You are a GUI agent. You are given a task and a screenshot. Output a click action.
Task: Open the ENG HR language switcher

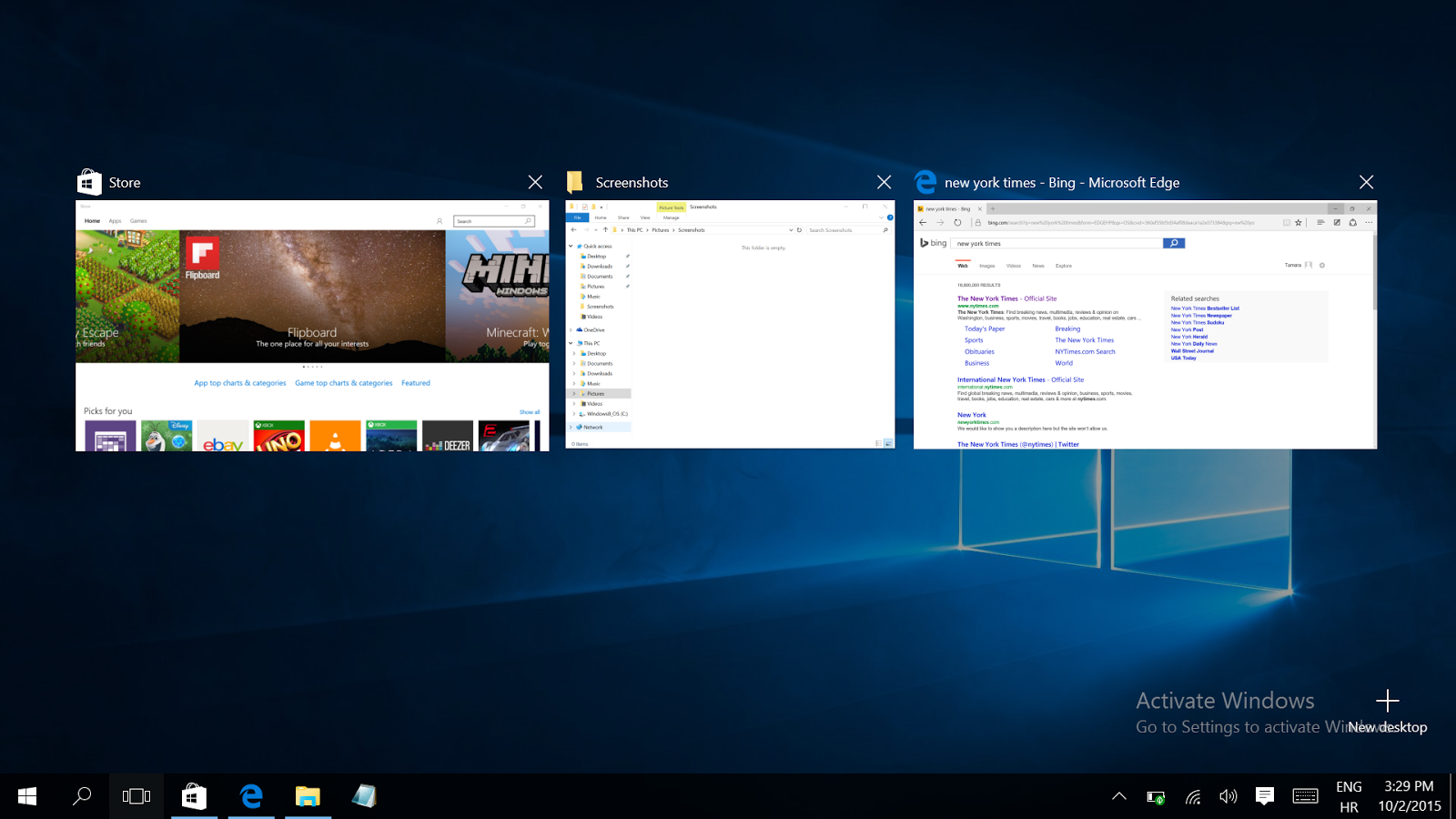1349,796
